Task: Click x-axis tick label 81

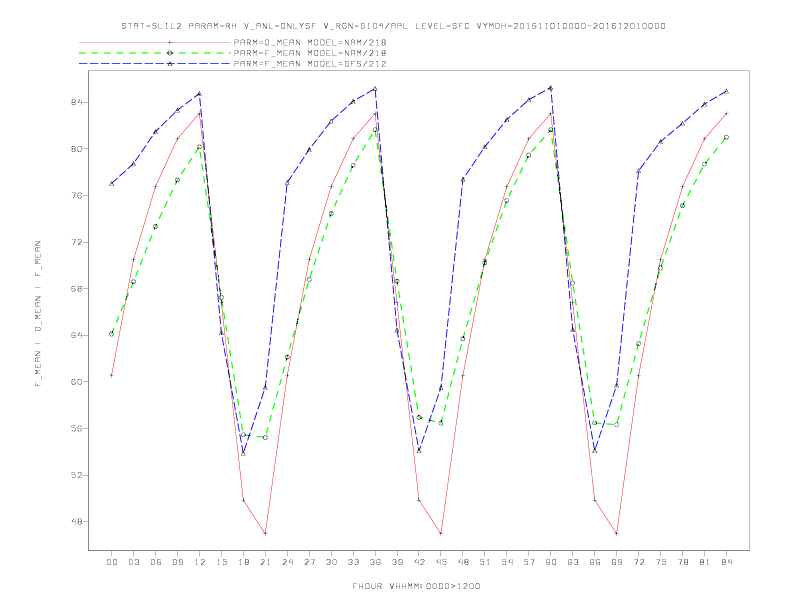Action: [705, 562]
